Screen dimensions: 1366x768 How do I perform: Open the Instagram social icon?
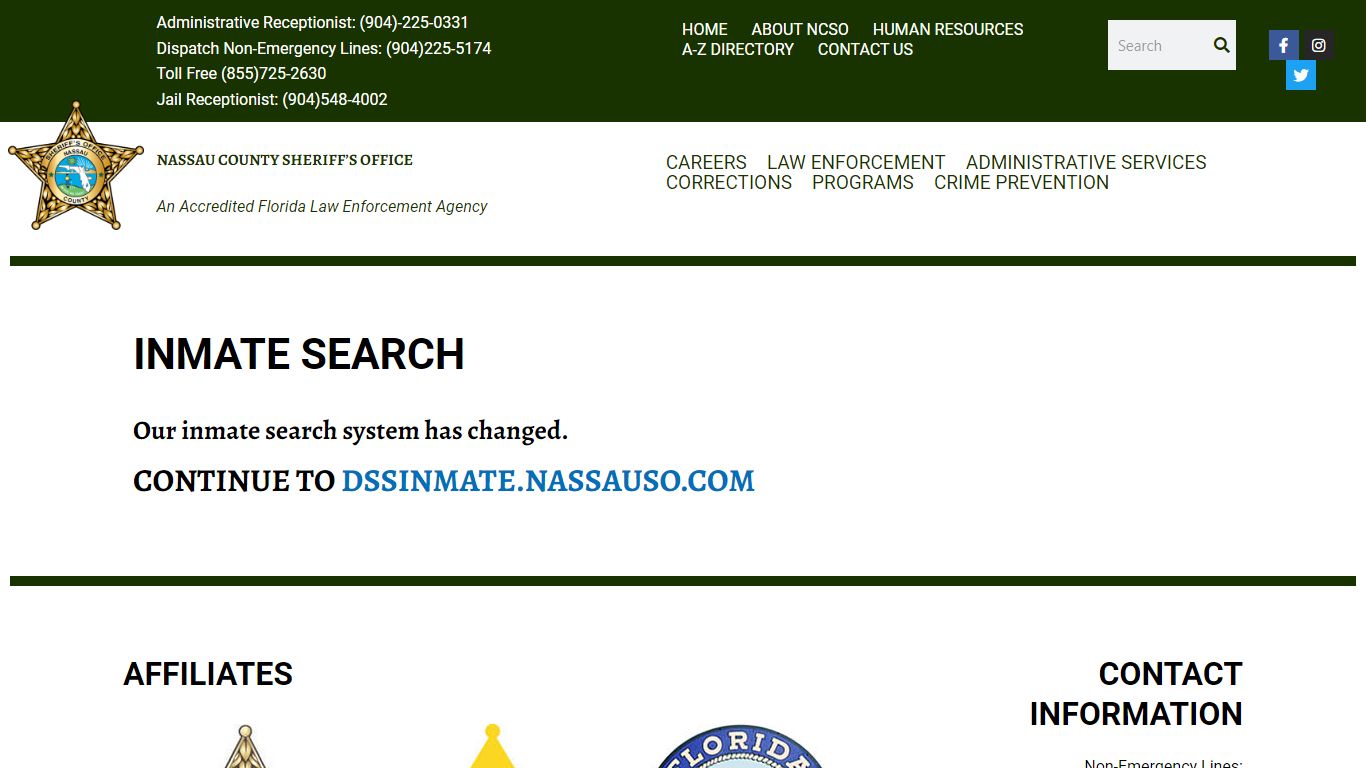coord(1319,45)
